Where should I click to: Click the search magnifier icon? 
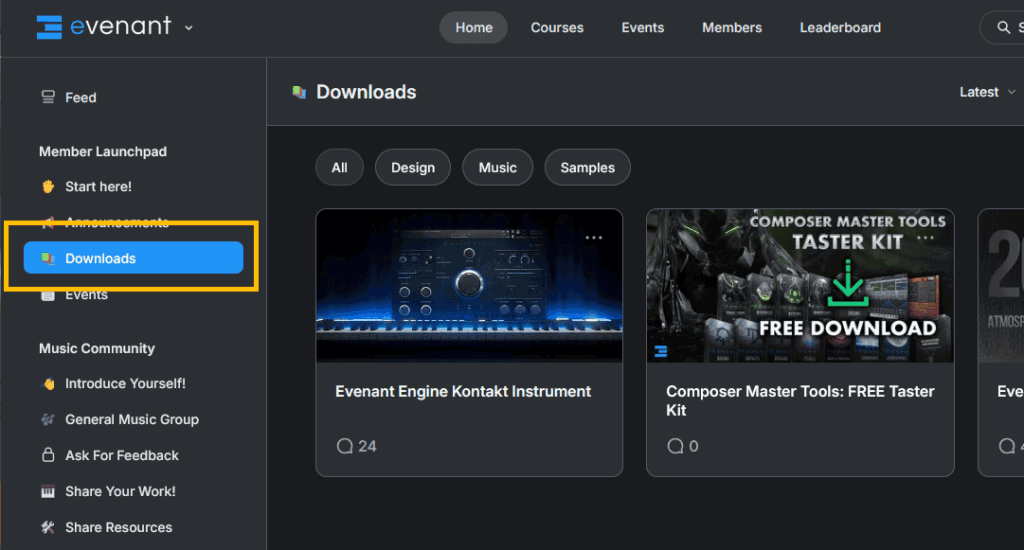[1003, 28]
